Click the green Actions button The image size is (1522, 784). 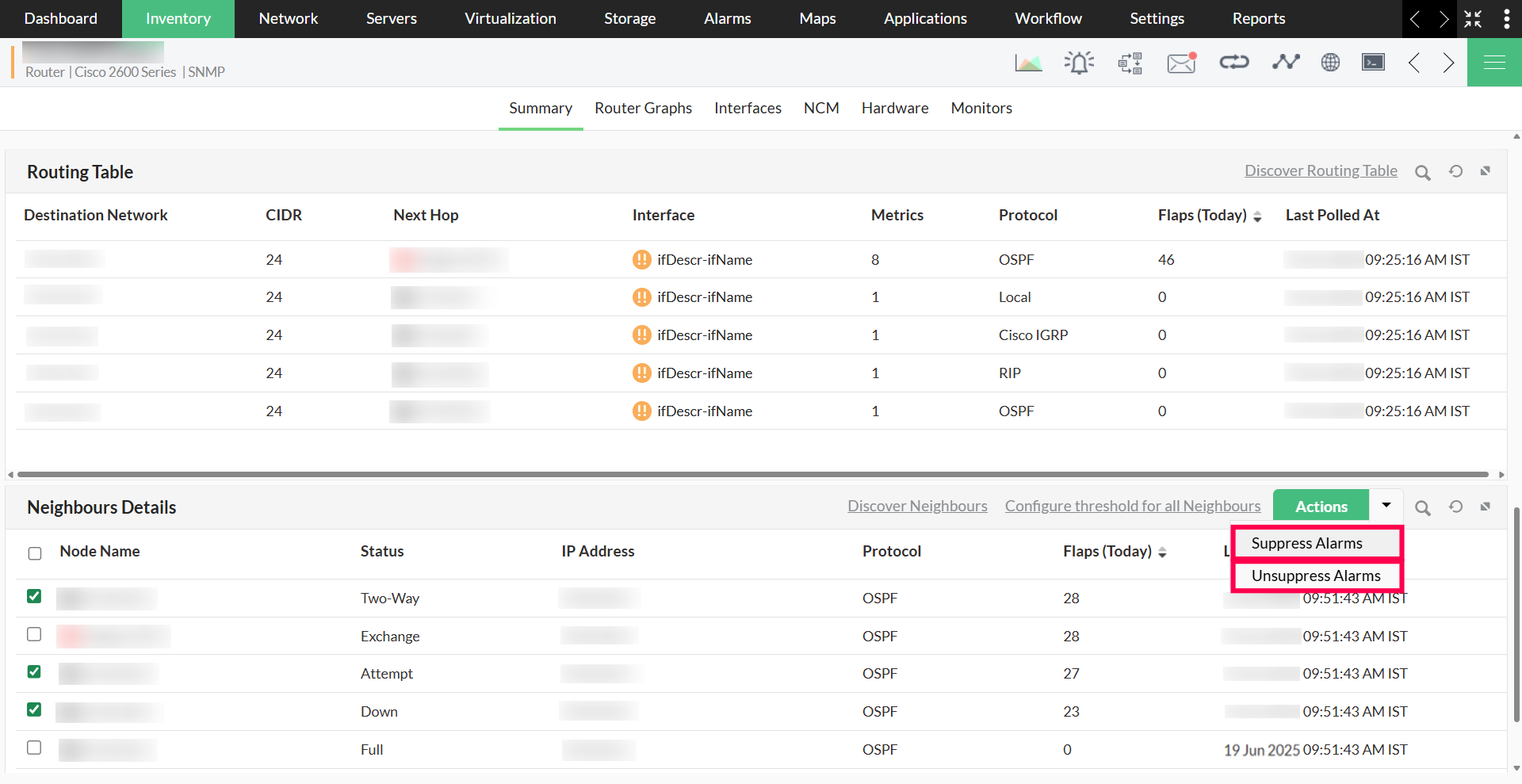click(x=1321, y=507)
